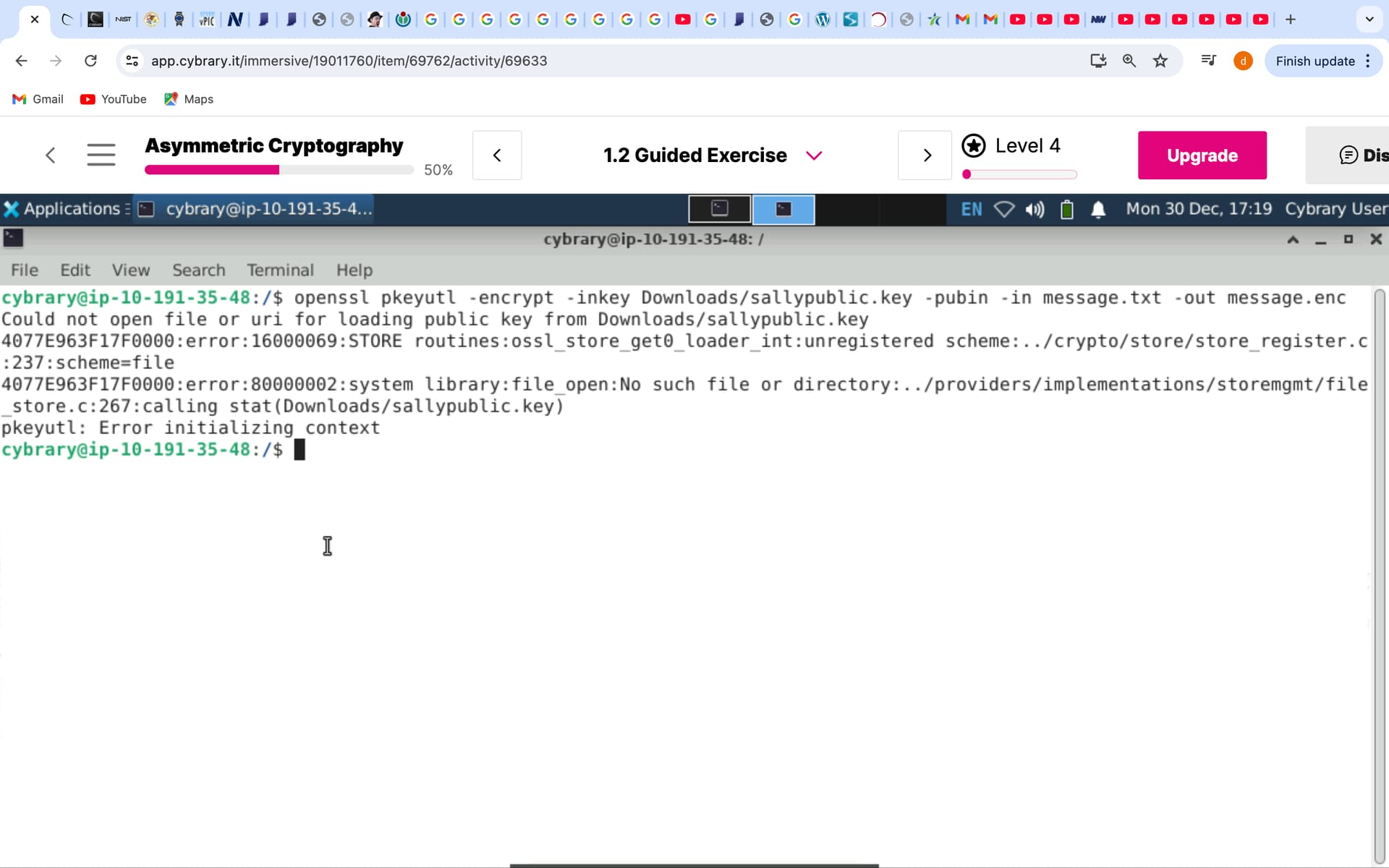
Task: Open the Chrome zoom magnifier icon
Action: pyautogui.click(x=1129, y=61)
